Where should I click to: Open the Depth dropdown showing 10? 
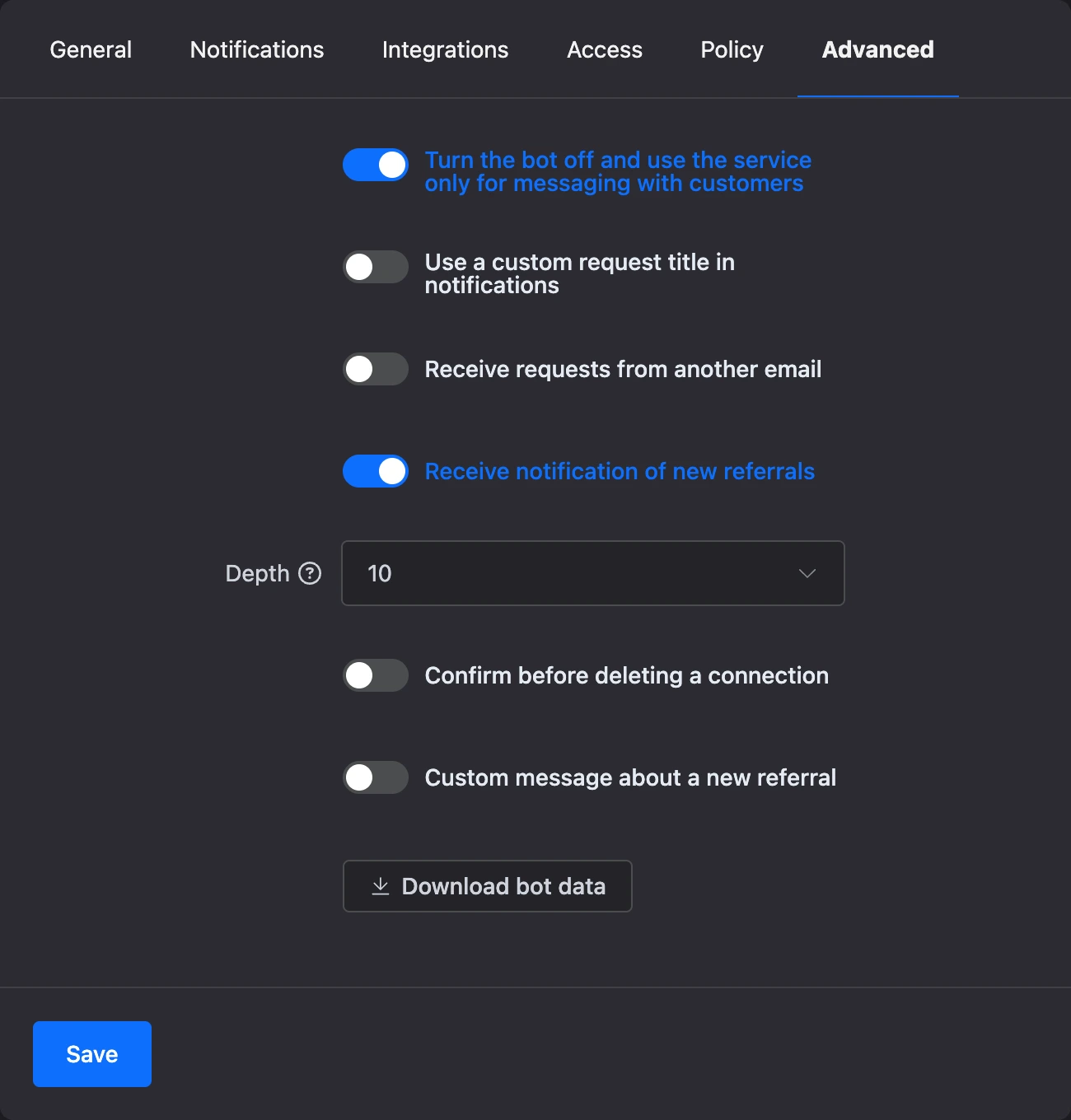(593, 573)
